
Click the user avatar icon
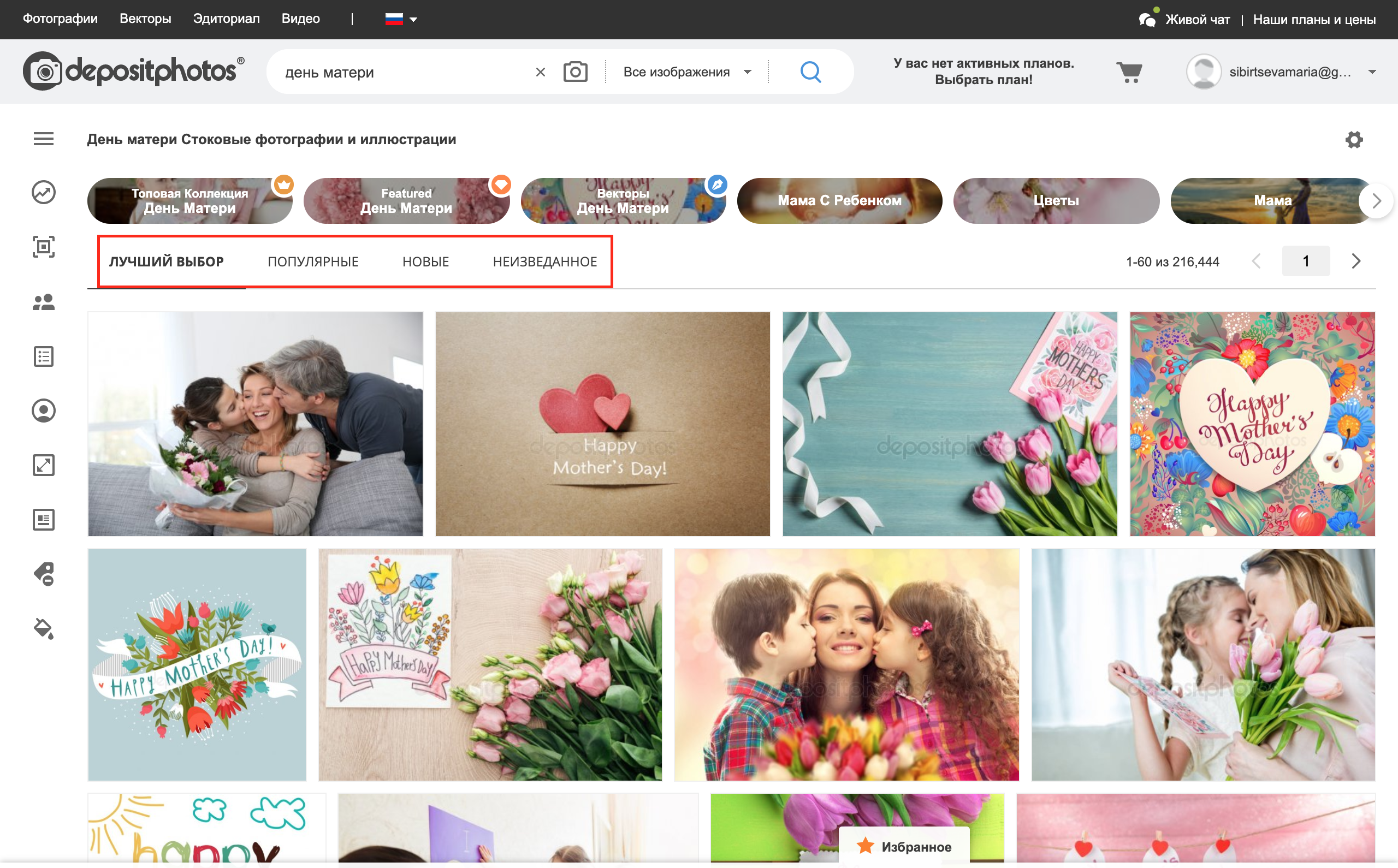(1204, 72)
